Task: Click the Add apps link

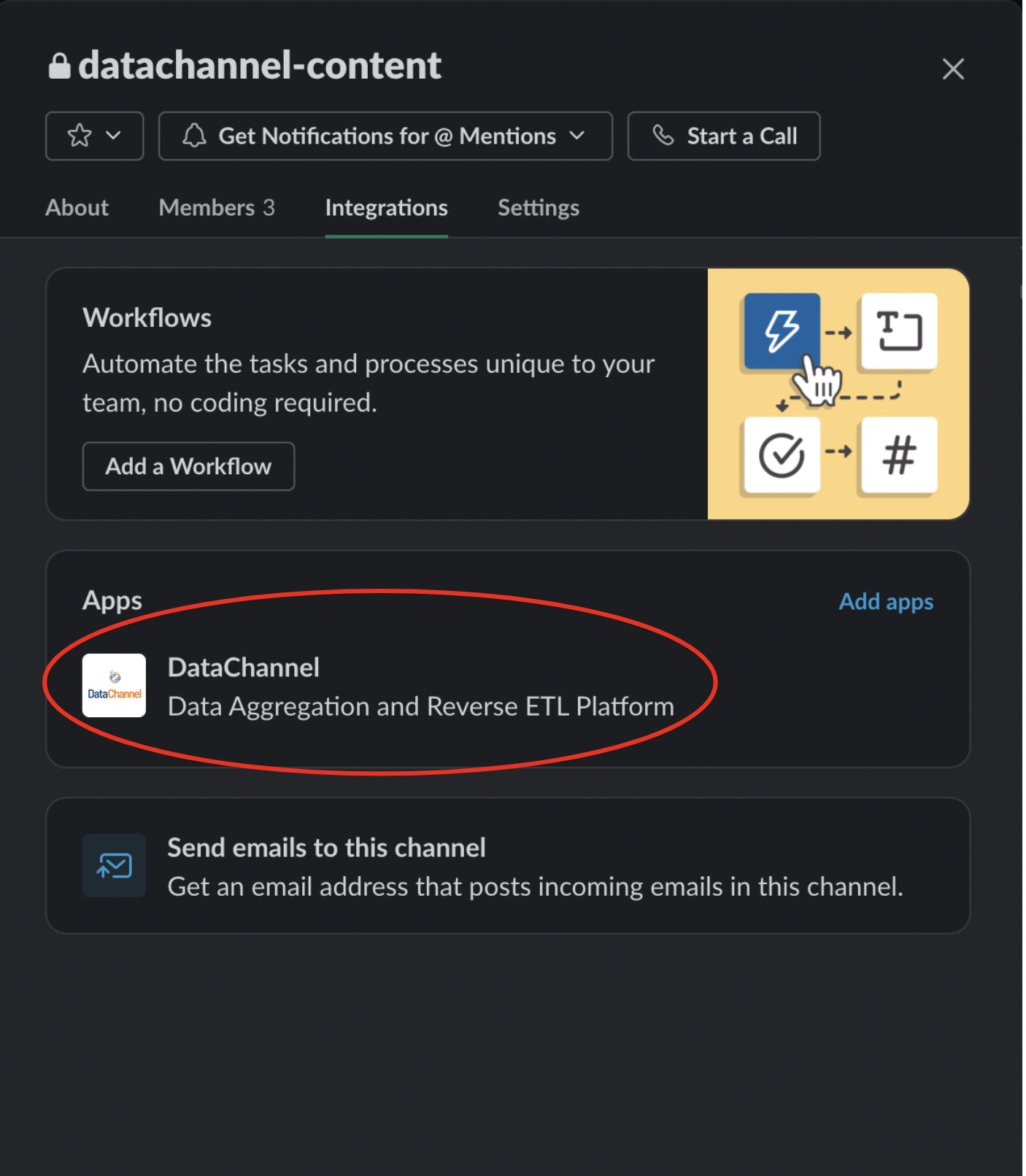Action: pyautogui.click(x=886, y=602)
